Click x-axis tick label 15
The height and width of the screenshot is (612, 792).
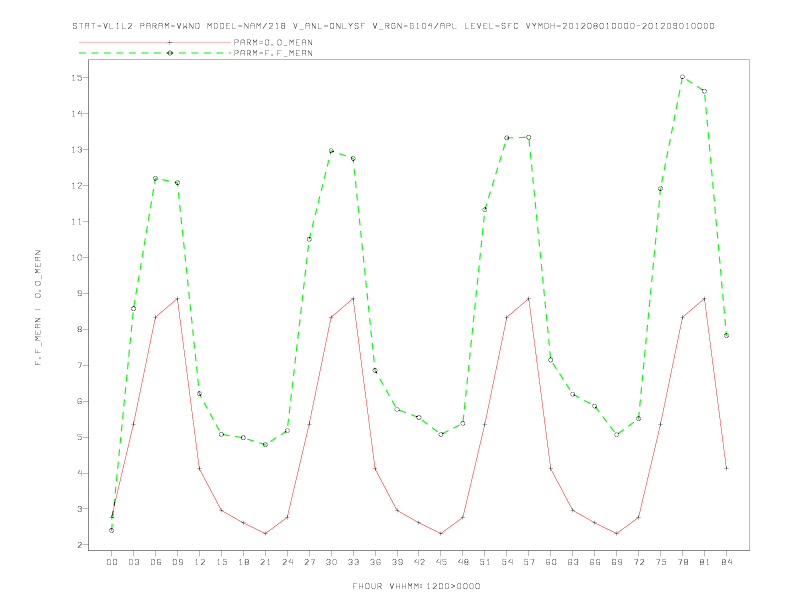[221, 562]
